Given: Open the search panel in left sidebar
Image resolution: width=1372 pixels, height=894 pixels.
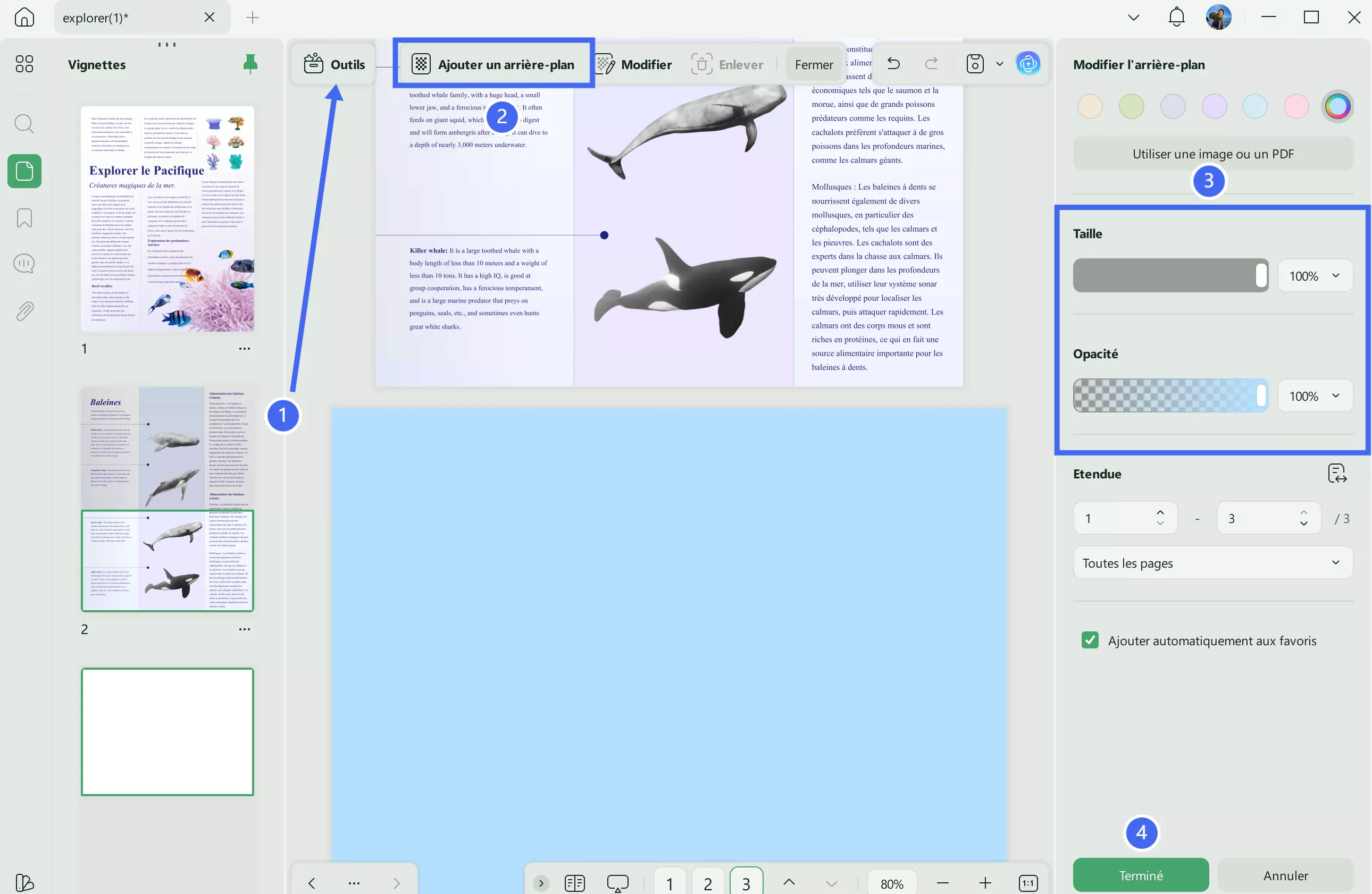Looking at the screenshot, I should coord(24,123).
